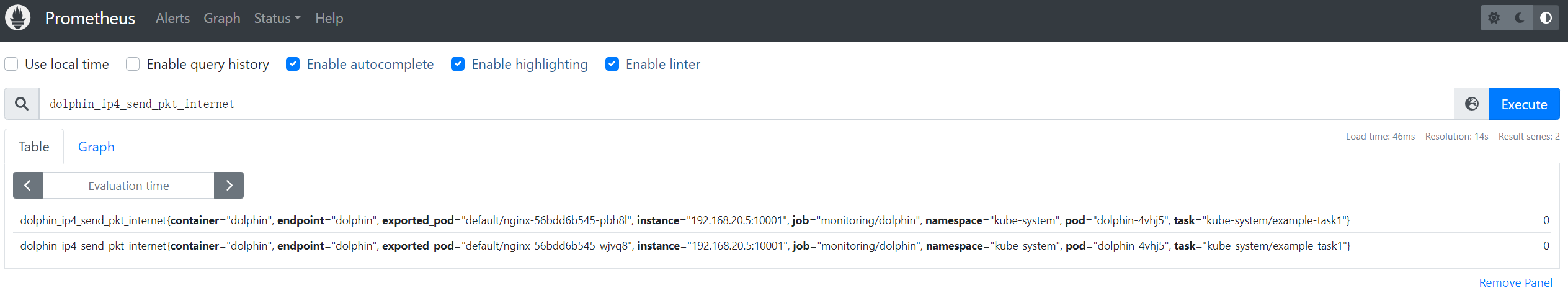Screen dimensions: 1568x298
Task: Expand the Status dropdown menu
Action: tap(277, 19)
